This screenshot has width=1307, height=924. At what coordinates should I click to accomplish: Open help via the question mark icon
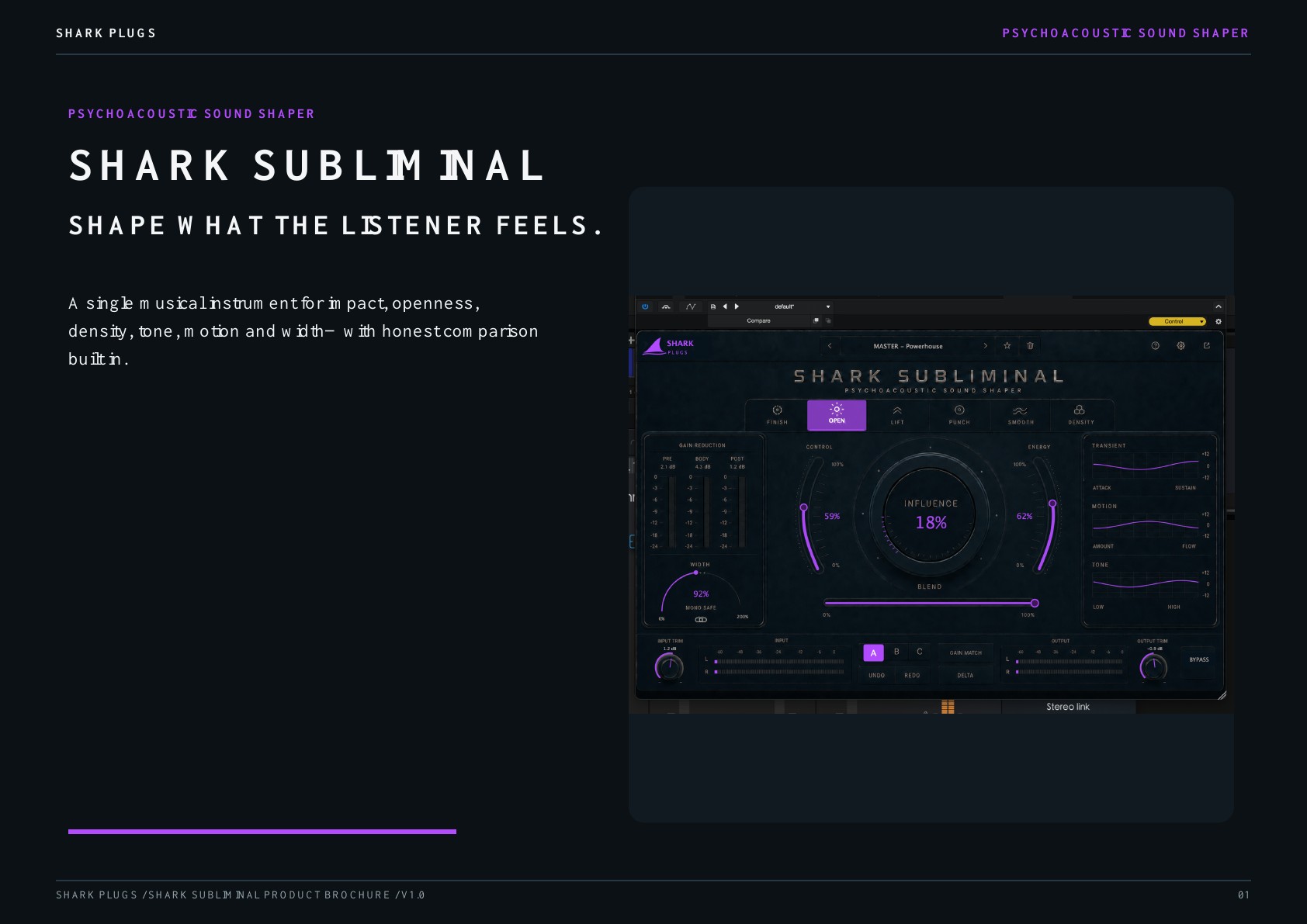[1155, 346]
